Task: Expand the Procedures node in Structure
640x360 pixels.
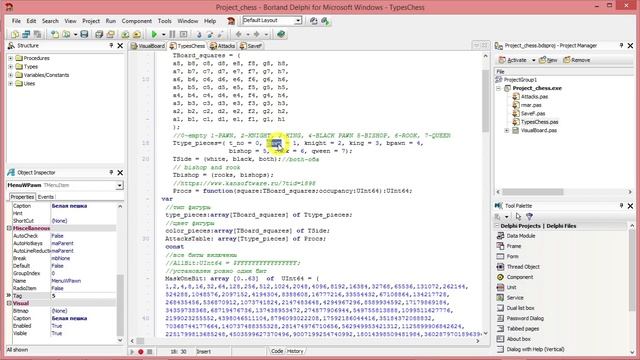Action: [x=11, y=58]
